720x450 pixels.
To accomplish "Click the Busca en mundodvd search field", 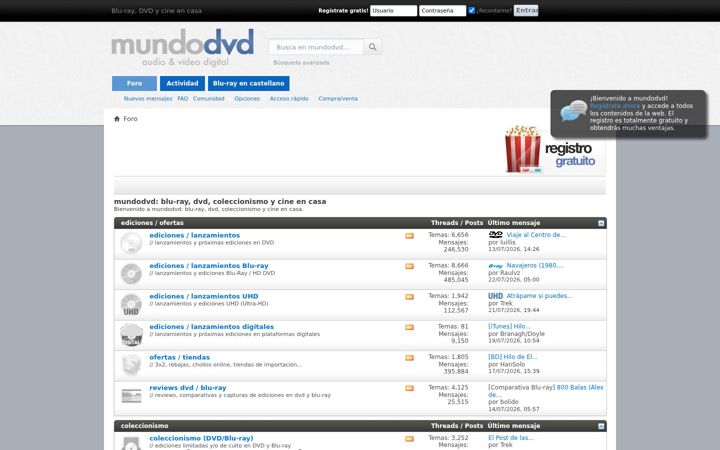I will click(316, 47).
